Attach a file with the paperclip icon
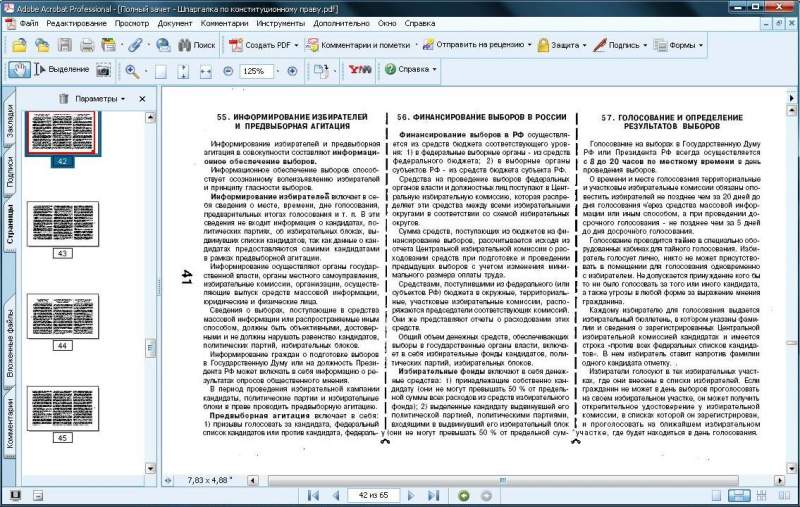The height and width of the screenshot is (507, 800). click(135, 45)
